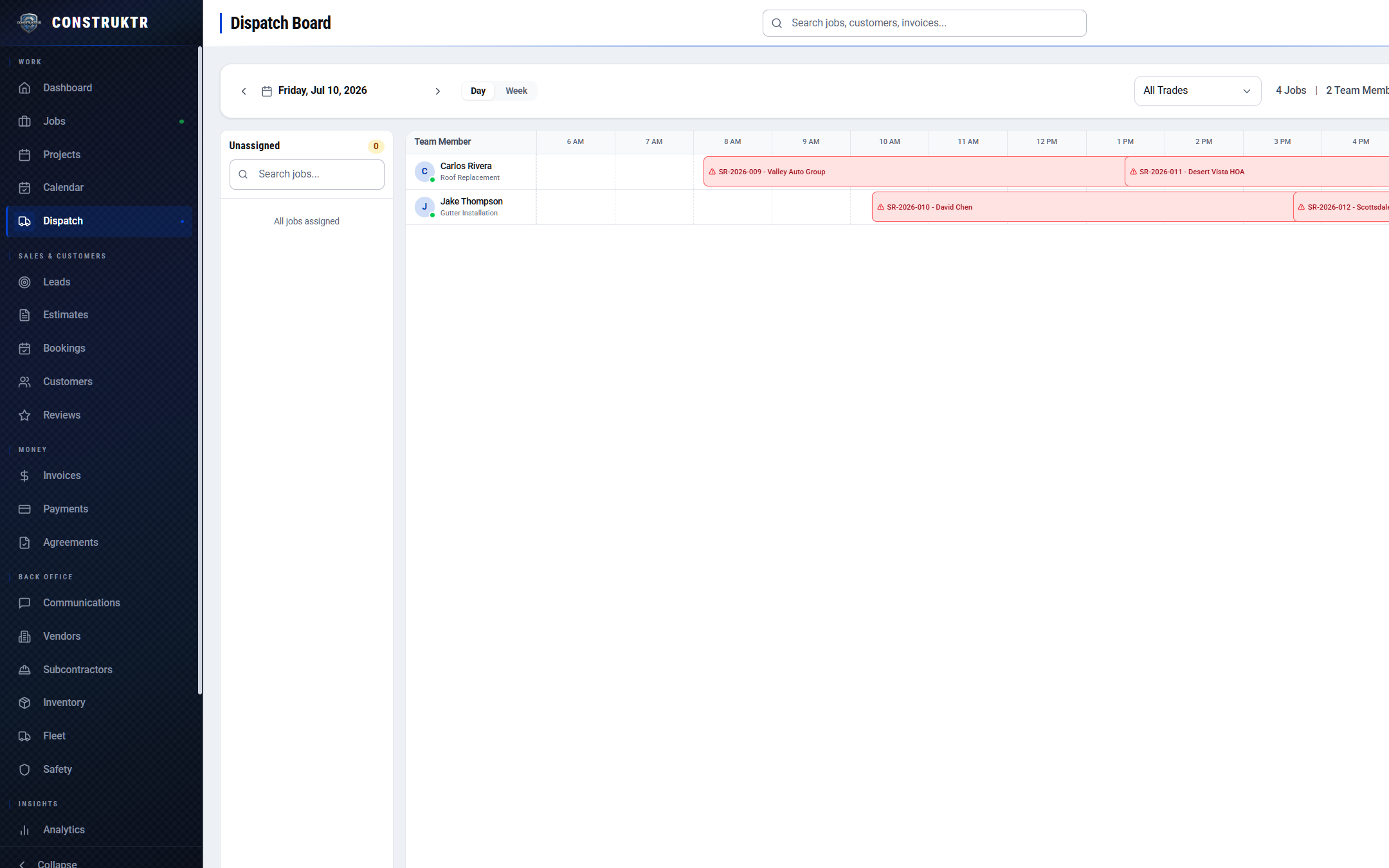
Task: Click the Fleet truck icon
Action: click(x=24, y=736)
